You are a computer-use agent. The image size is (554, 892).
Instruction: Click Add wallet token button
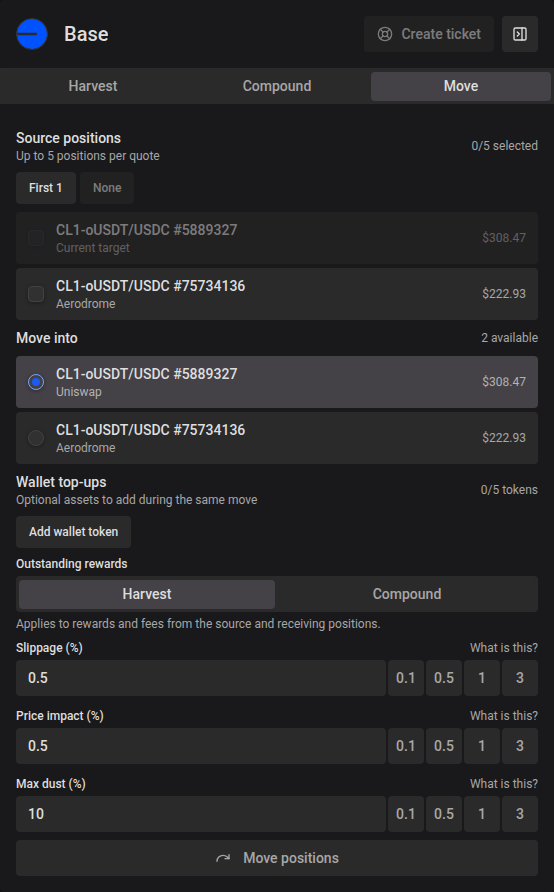[x=73, y=532]
